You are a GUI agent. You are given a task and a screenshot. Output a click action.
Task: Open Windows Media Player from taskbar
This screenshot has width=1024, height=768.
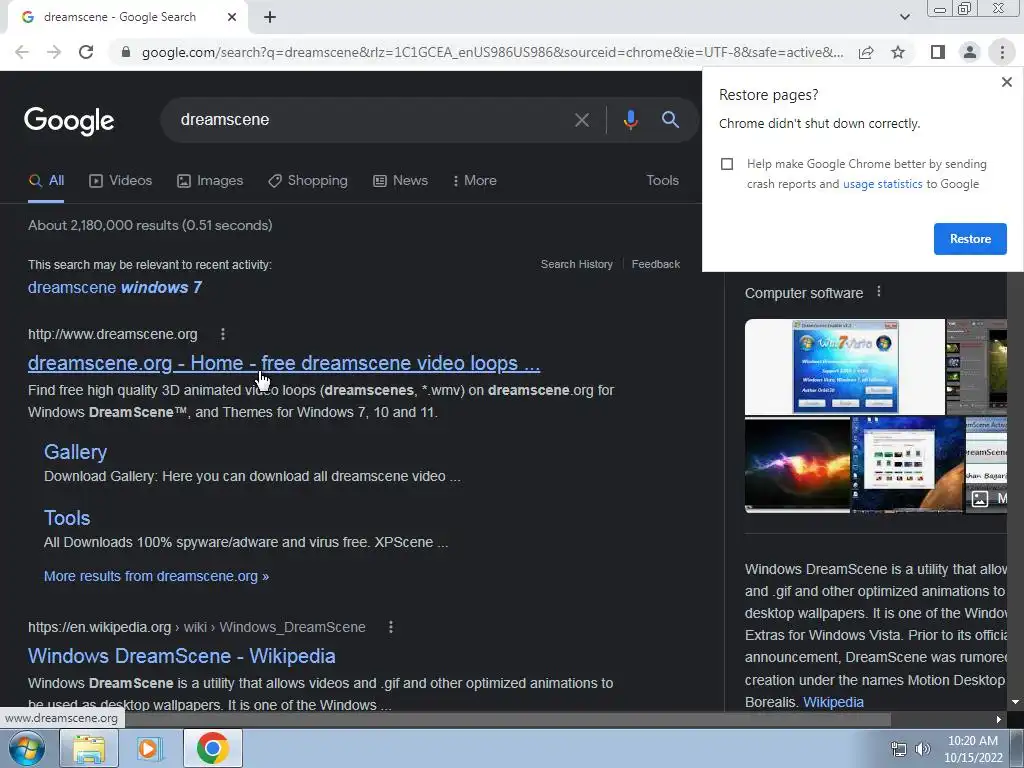pos(149,748)
